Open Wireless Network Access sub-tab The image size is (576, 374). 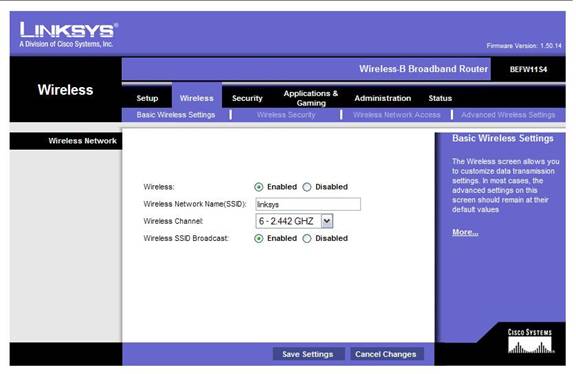tap(397, 115)
